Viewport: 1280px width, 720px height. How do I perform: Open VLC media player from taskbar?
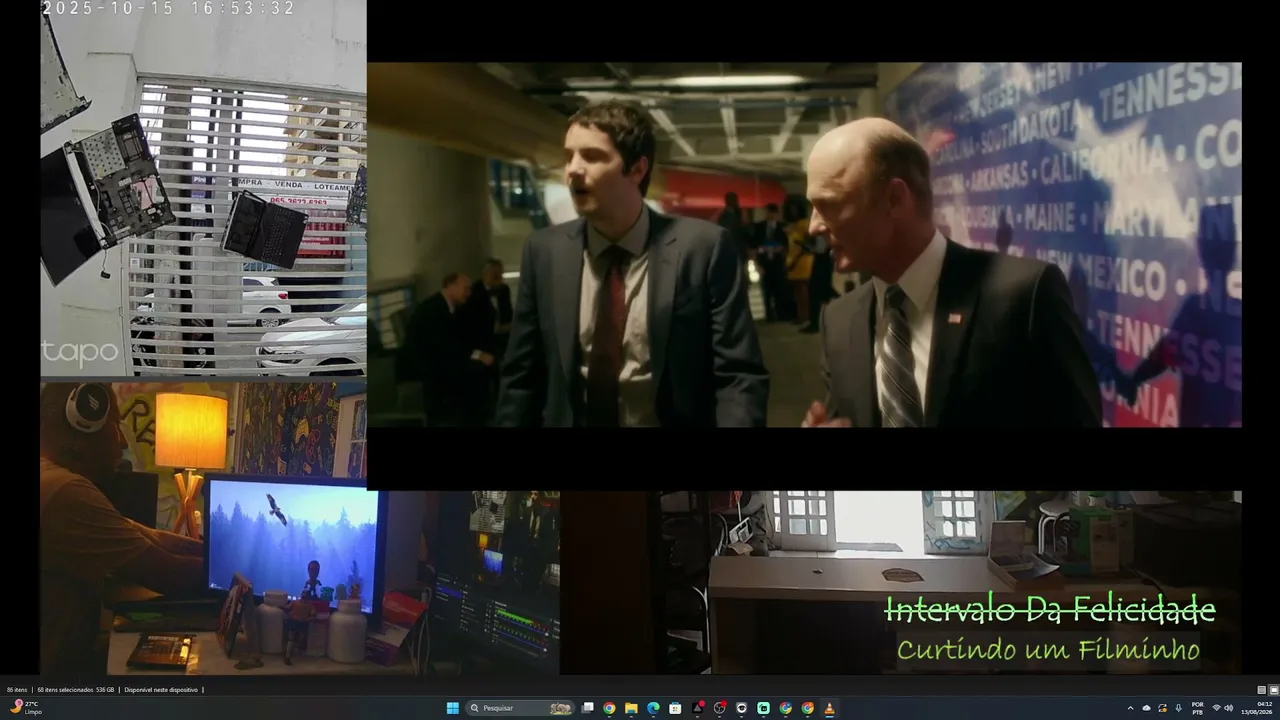pyautogui.click(x=829, y=708)
